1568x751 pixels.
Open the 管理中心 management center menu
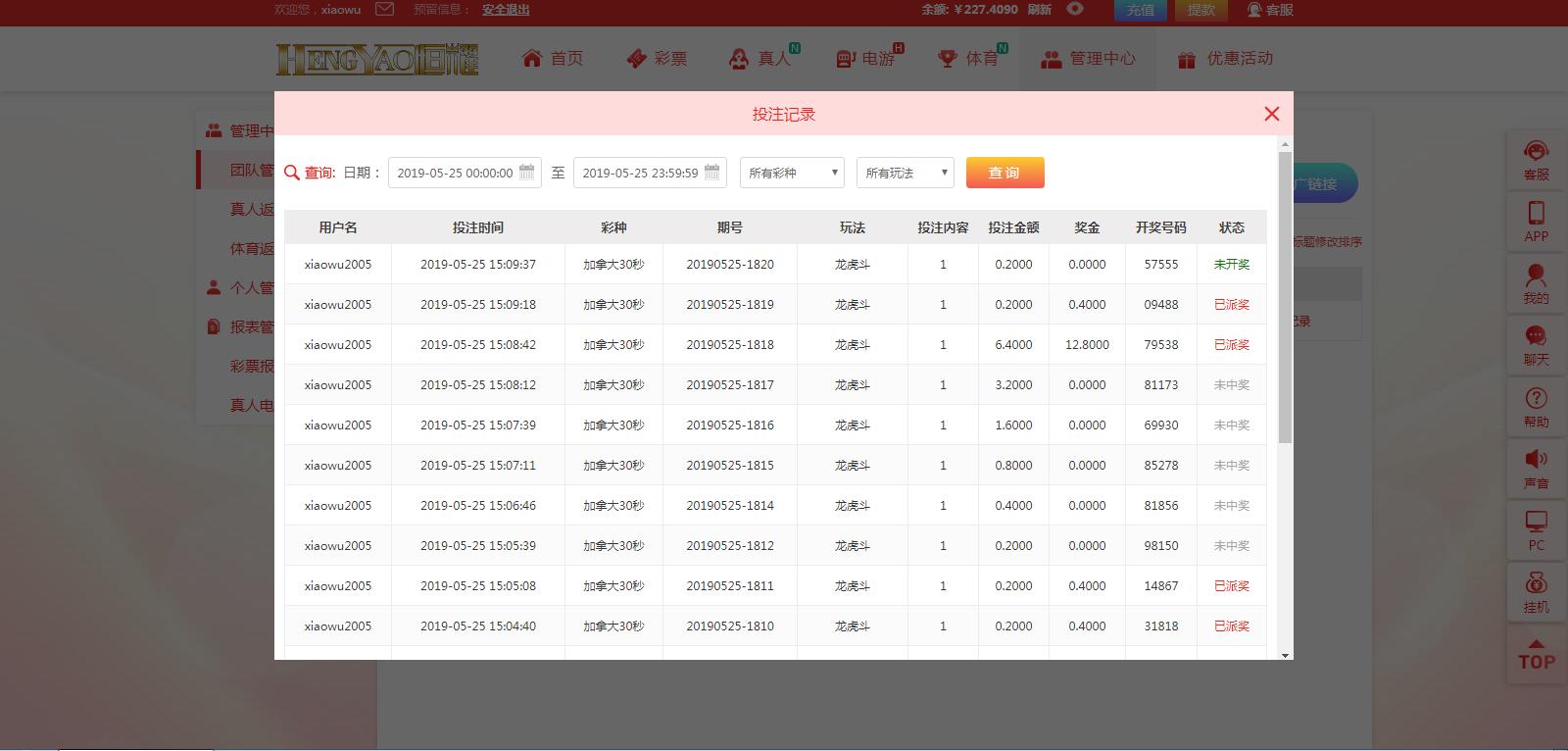[x=1088, y=59]
